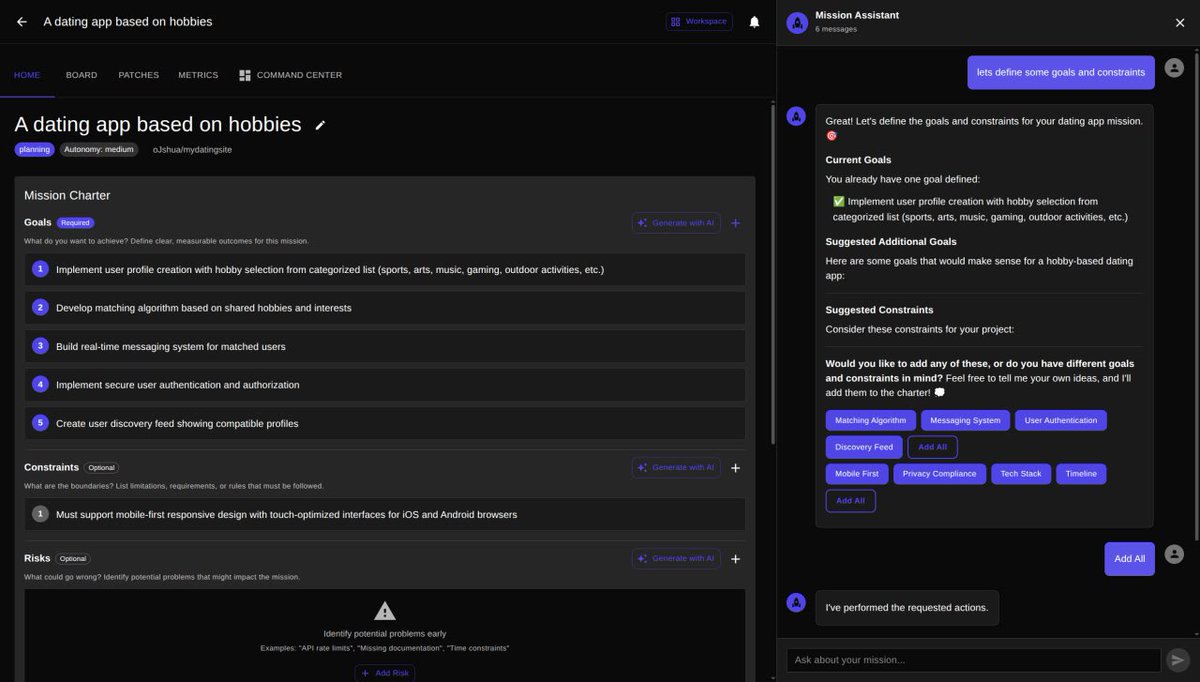Click the Tech Stack suggestion chip
The image size is (1200, 682).
tap(1021, 474)
